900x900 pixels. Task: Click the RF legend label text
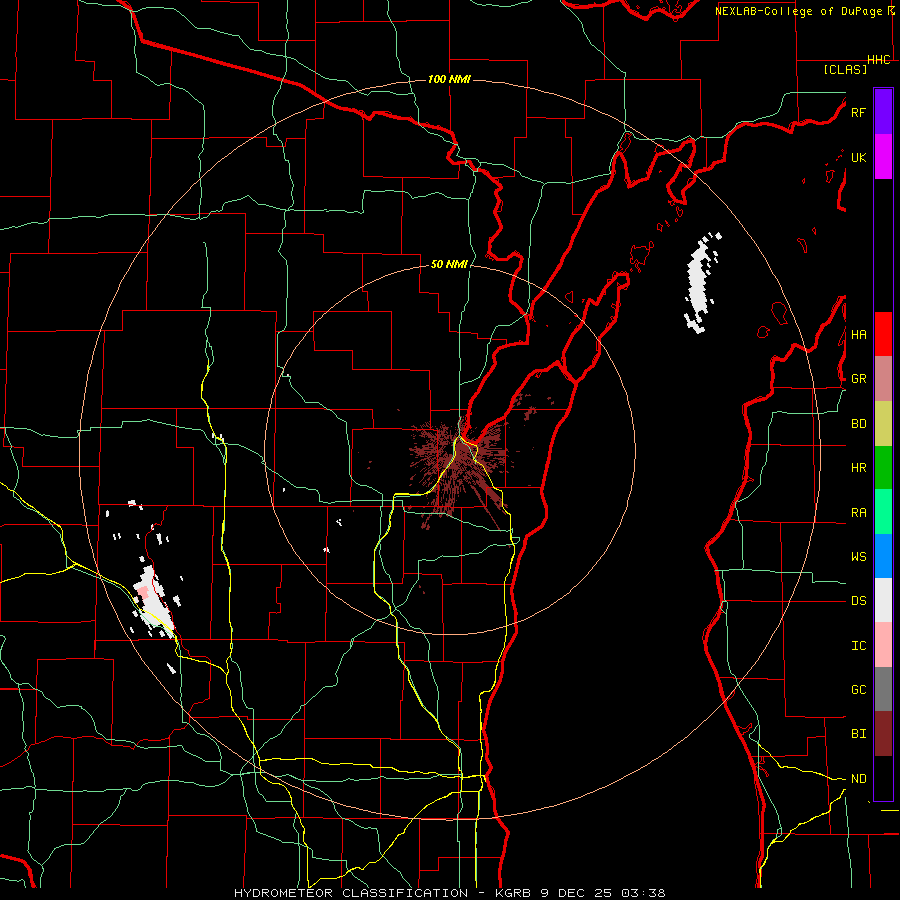click(x=858, y=112)
